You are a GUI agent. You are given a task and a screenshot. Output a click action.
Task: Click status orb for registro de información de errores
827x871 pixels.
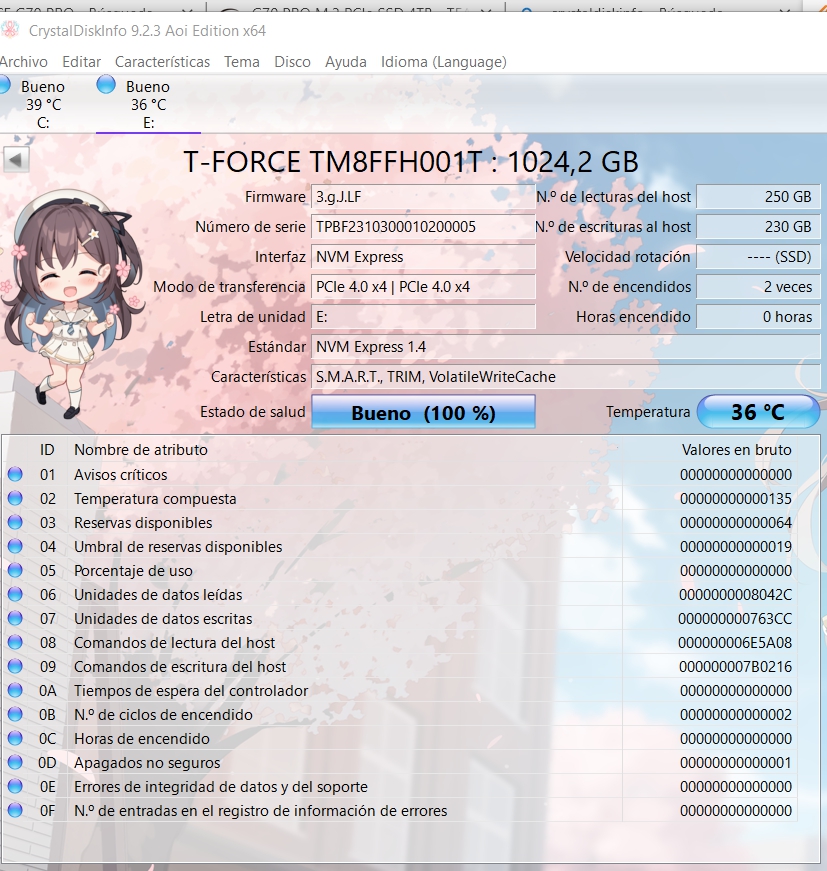[15, 810]
